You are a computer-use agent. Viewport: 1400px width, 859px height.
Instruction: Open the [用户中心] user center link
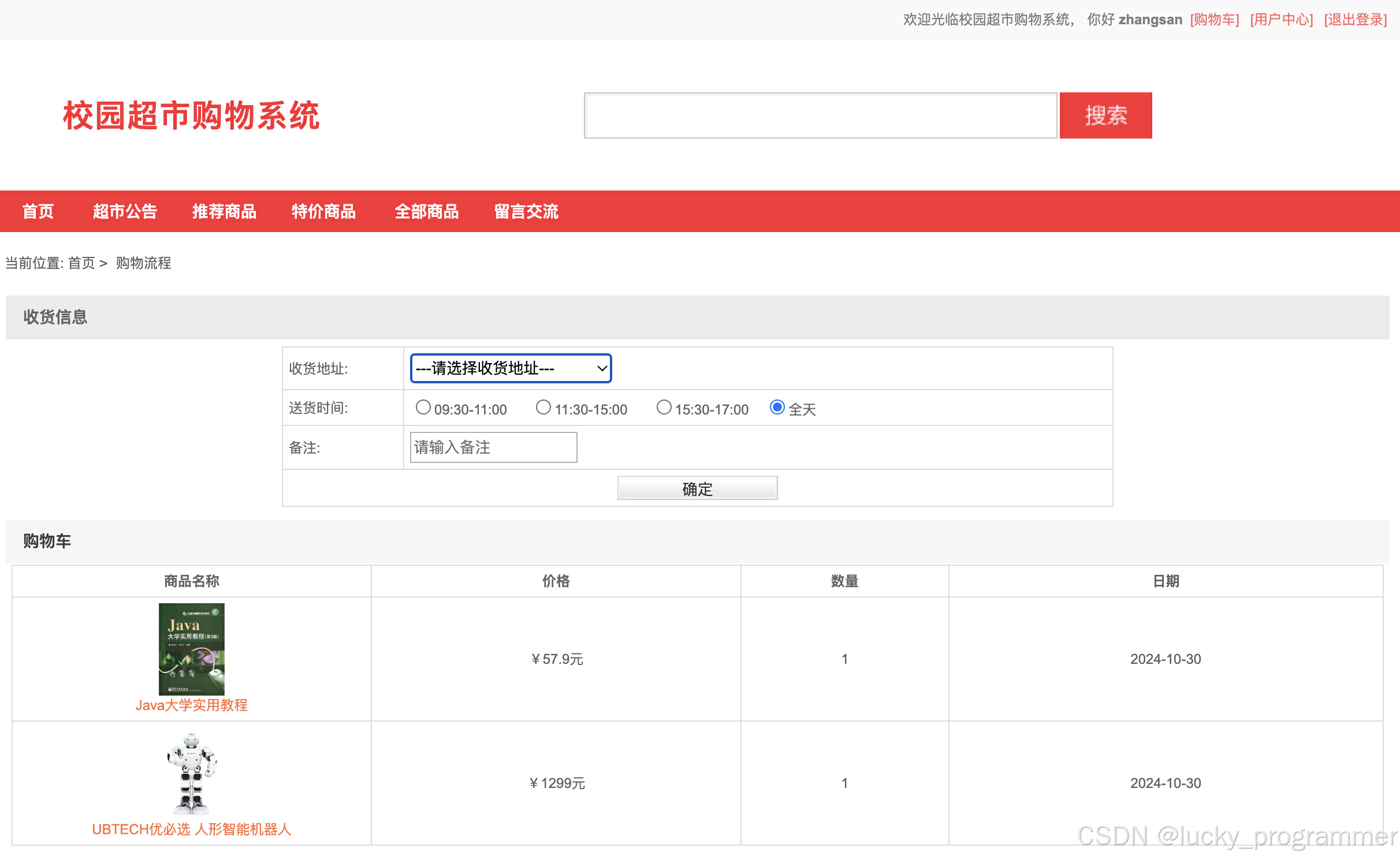1282,20
